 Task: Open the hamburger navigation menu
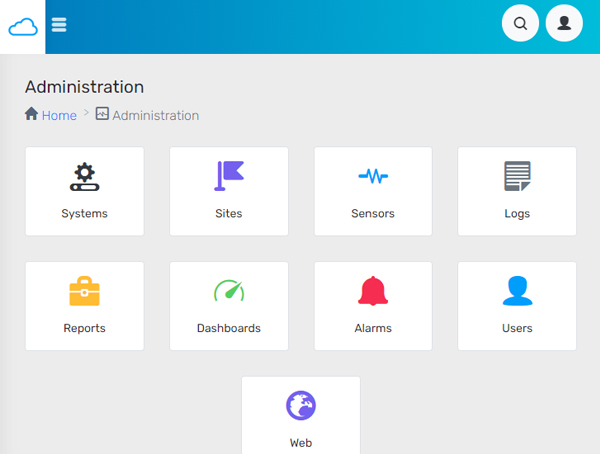click(x=59, y=25)
